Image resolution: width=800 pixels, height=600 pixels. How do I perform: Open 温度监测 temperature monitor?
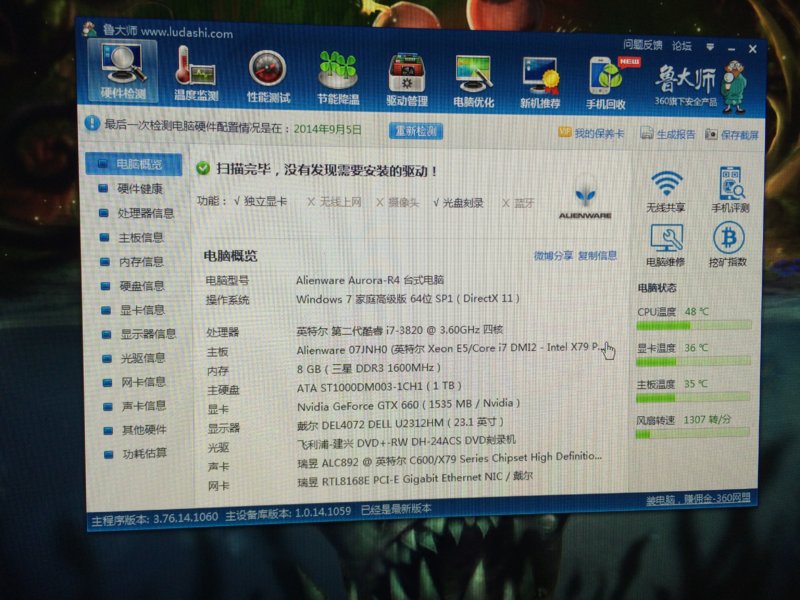(196, 74)
